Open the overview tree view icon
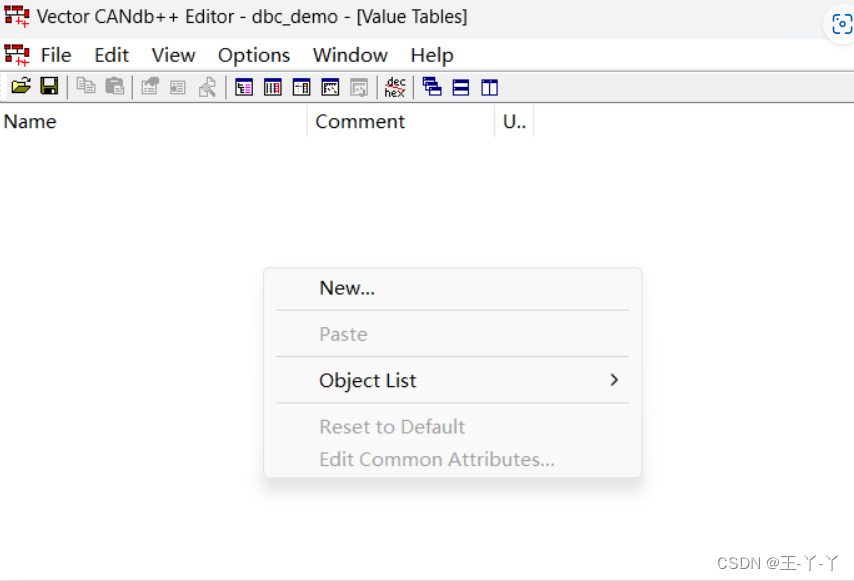Screen dimensions: 854x581 (x=244, y=87)
